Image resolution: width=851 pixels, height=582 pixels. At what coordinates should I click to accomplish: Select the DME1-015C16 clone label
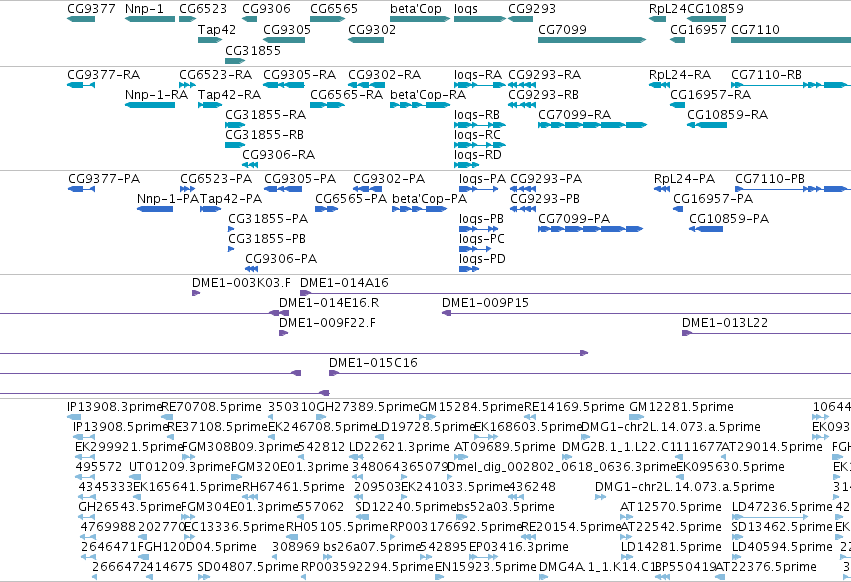(373, 363)
